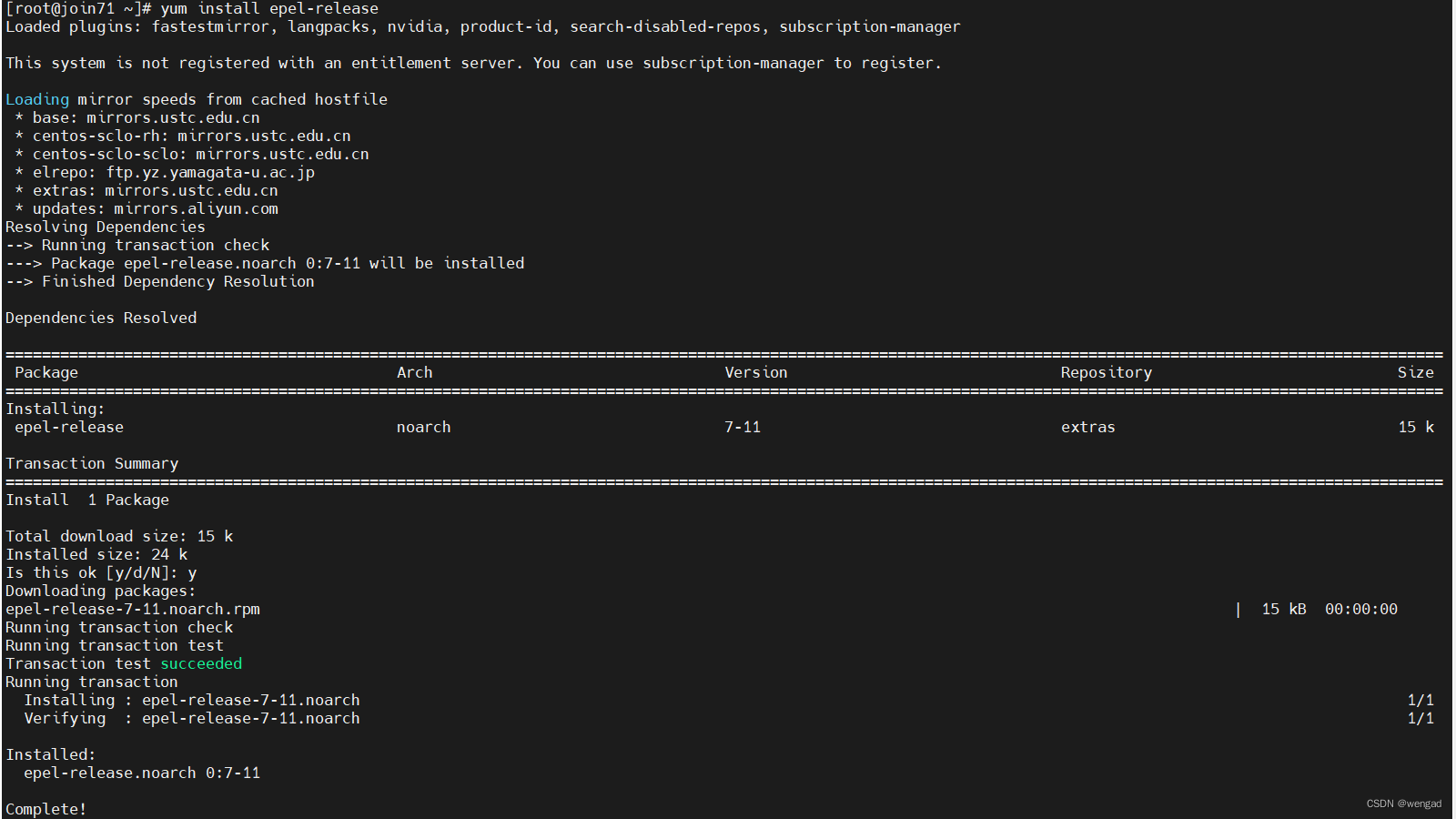Image resolution: width=1456 pixels, height=819 pixels.
Task: Click the 'Installing:' table section label
Action: (x=56, y=409)
